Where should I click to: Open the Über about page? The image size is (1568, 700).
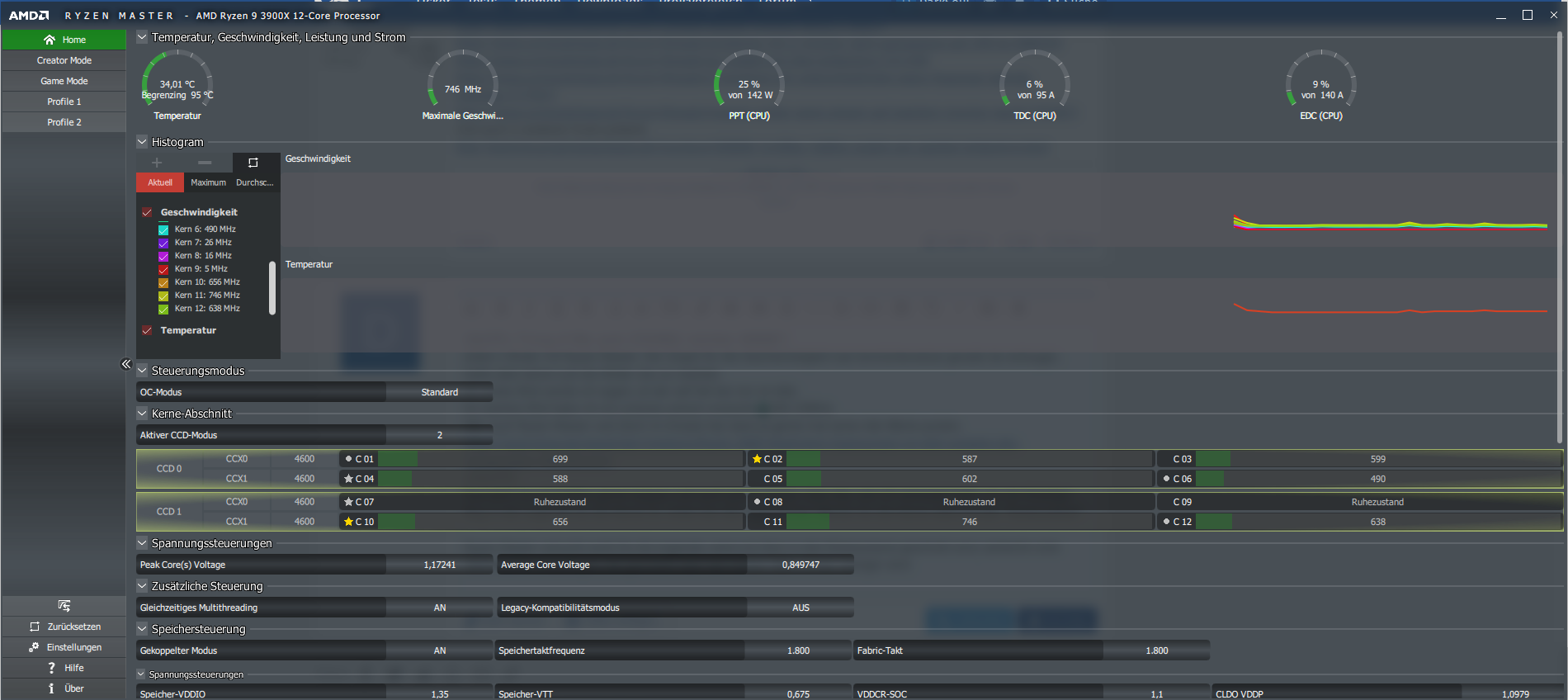[64, 688]
